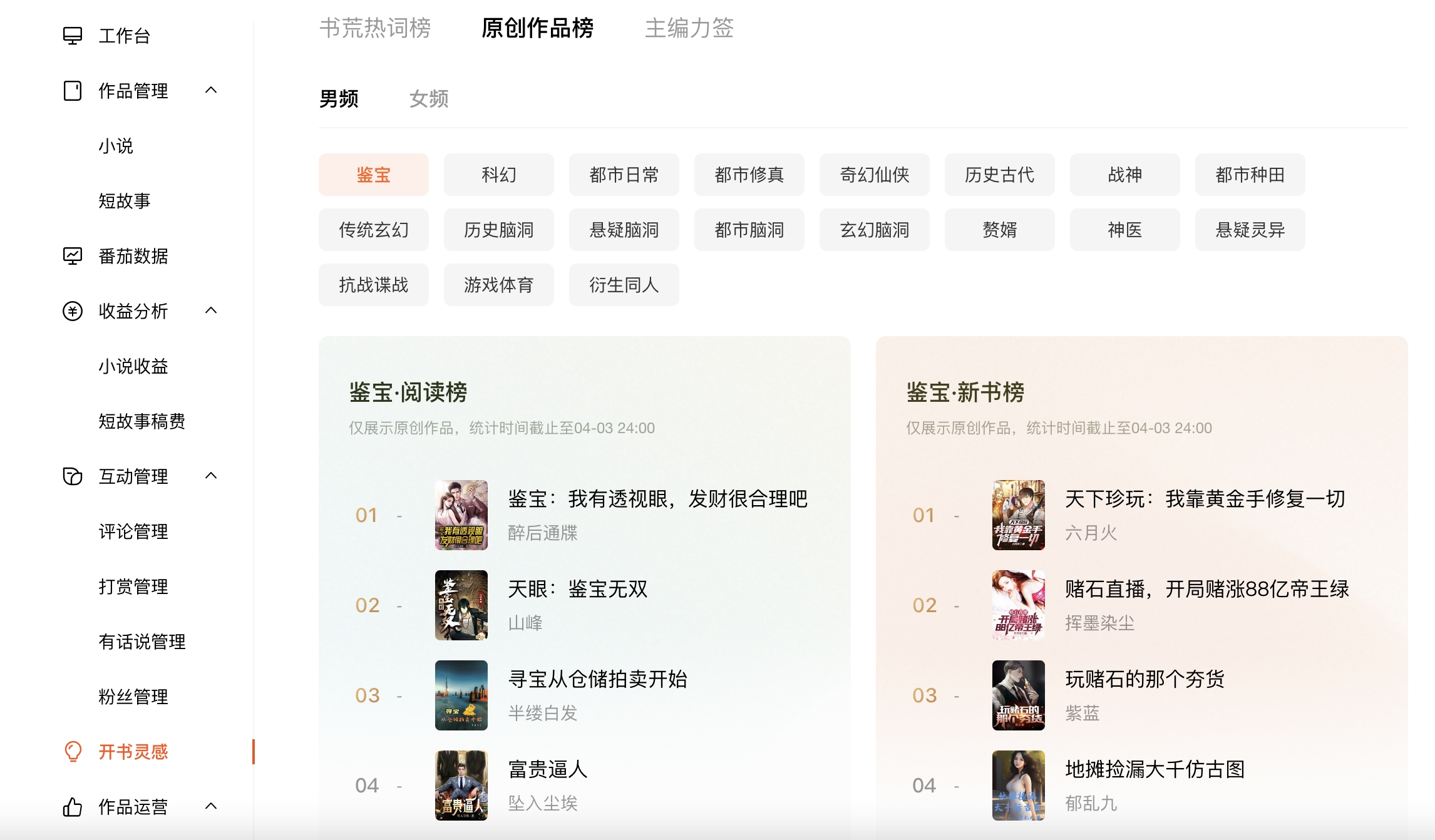The image size is (1435, 840).
Task: Click the 工作台 monitor icon
Action: 73,36
